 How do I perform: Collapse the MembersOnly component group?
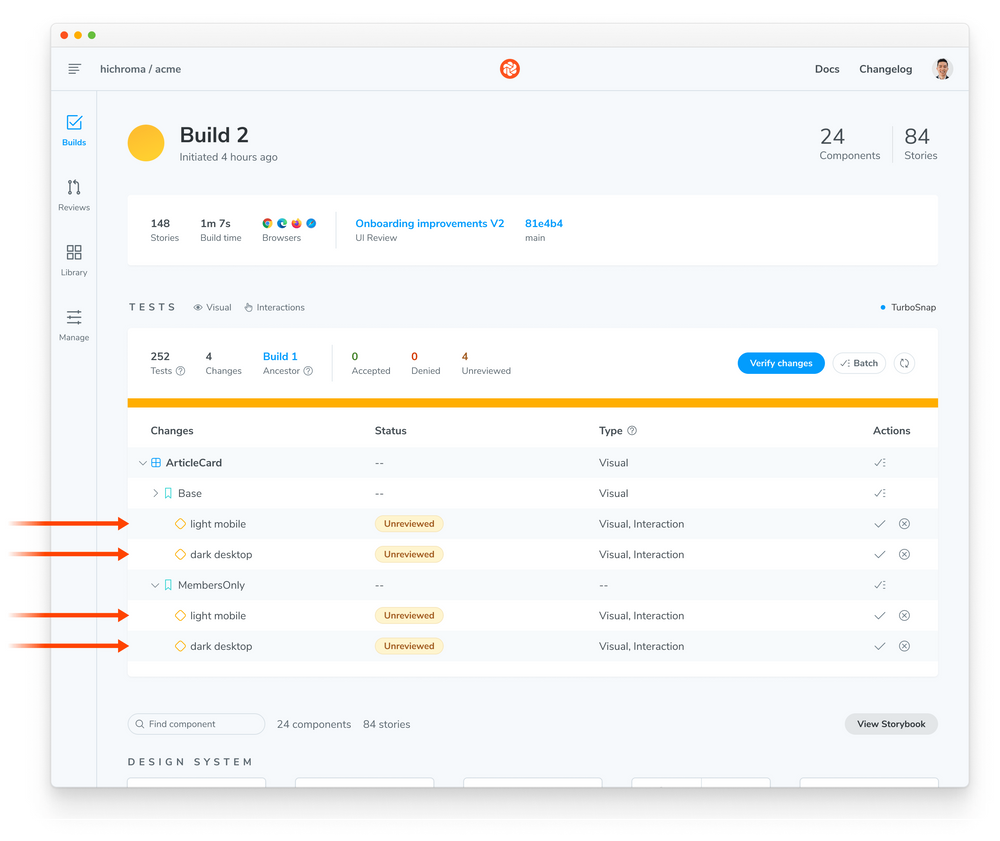(x=155, y=585)
